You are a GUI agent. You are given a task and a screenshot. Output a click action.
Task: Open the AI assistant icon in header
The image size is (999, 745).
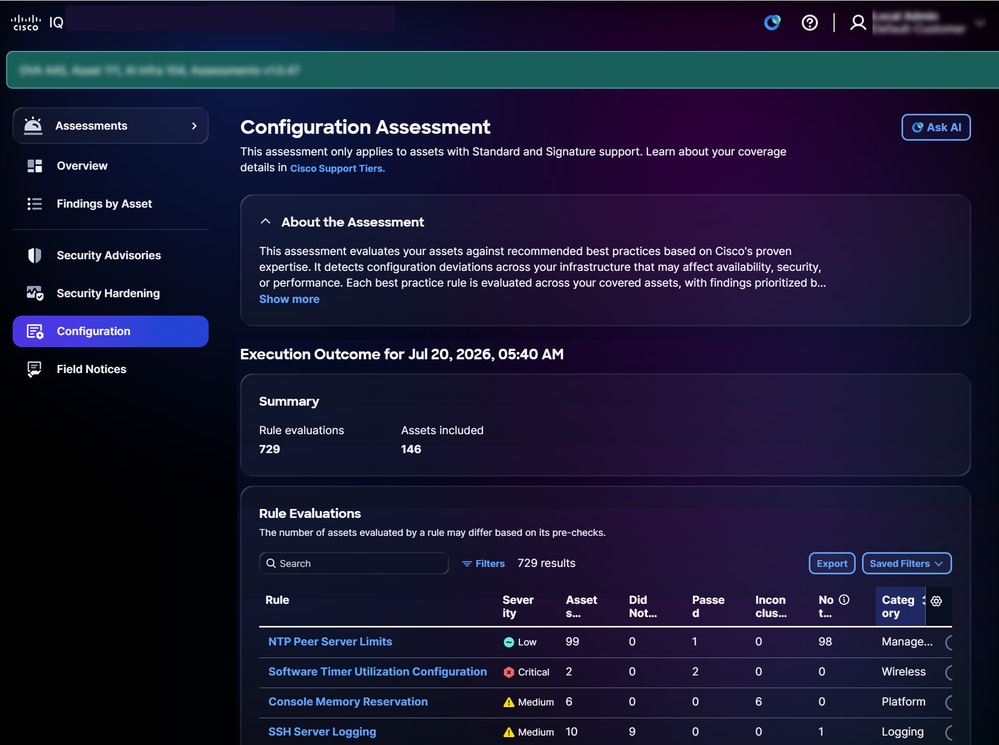click(772, 23)
